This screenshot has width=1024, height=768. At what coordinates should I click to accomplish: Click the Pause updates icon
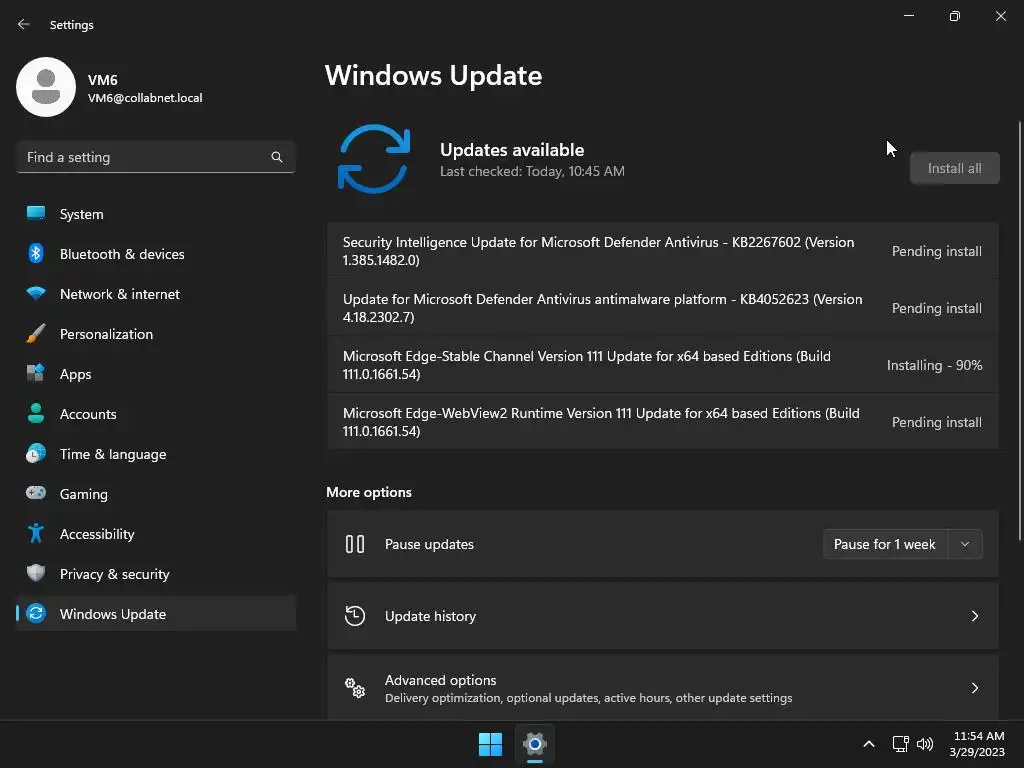point(355,544)
